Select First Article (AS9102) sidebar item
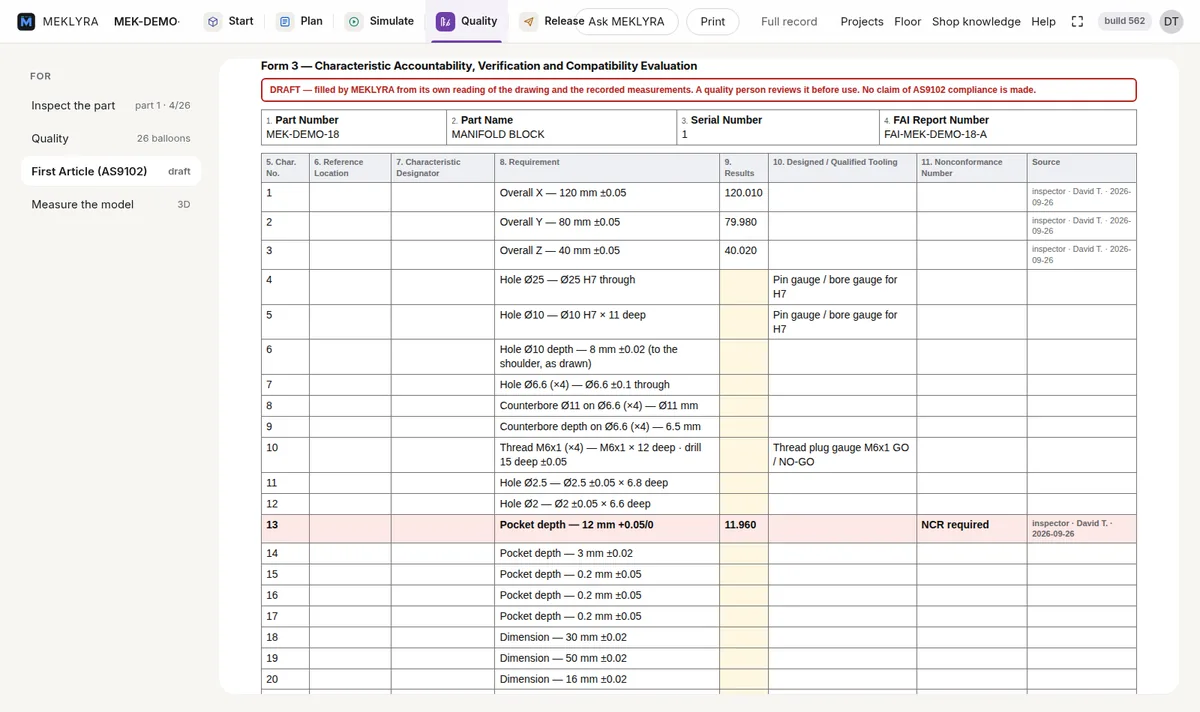This screenshot has height=712, width=1200. [110, 171]
